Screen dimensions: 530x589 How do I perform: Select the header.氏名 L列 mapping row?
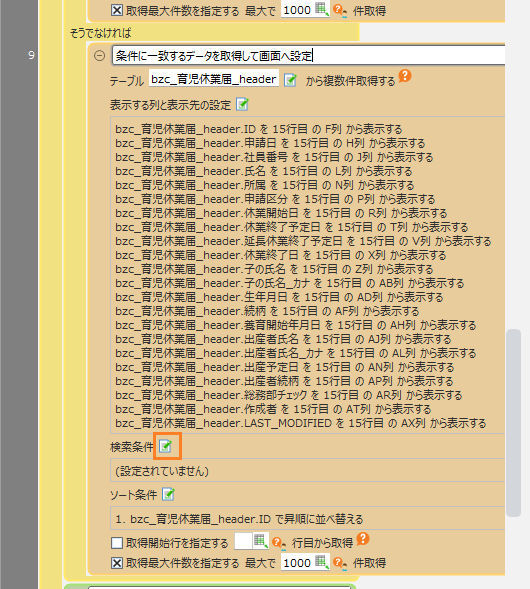(264, 171)
